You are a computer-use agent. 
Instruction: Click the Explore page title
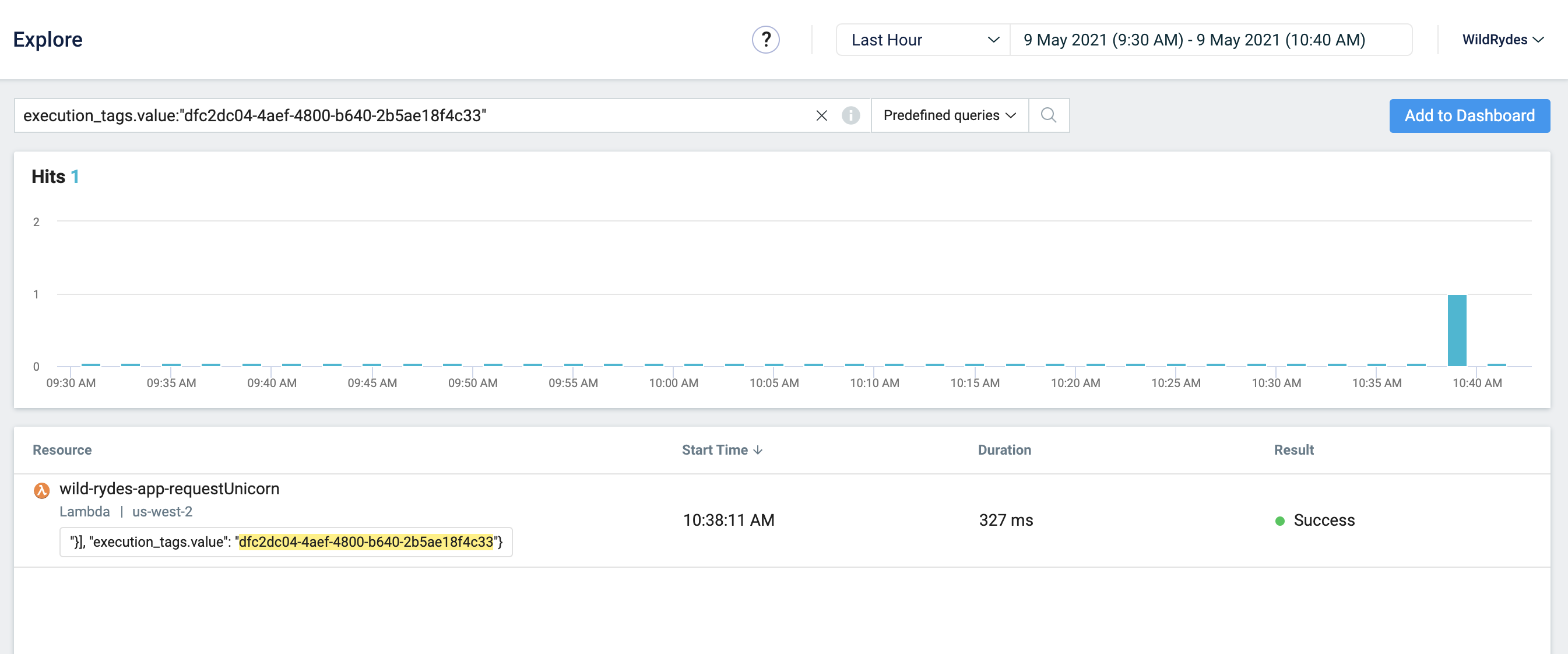click(x=47, y=40)
